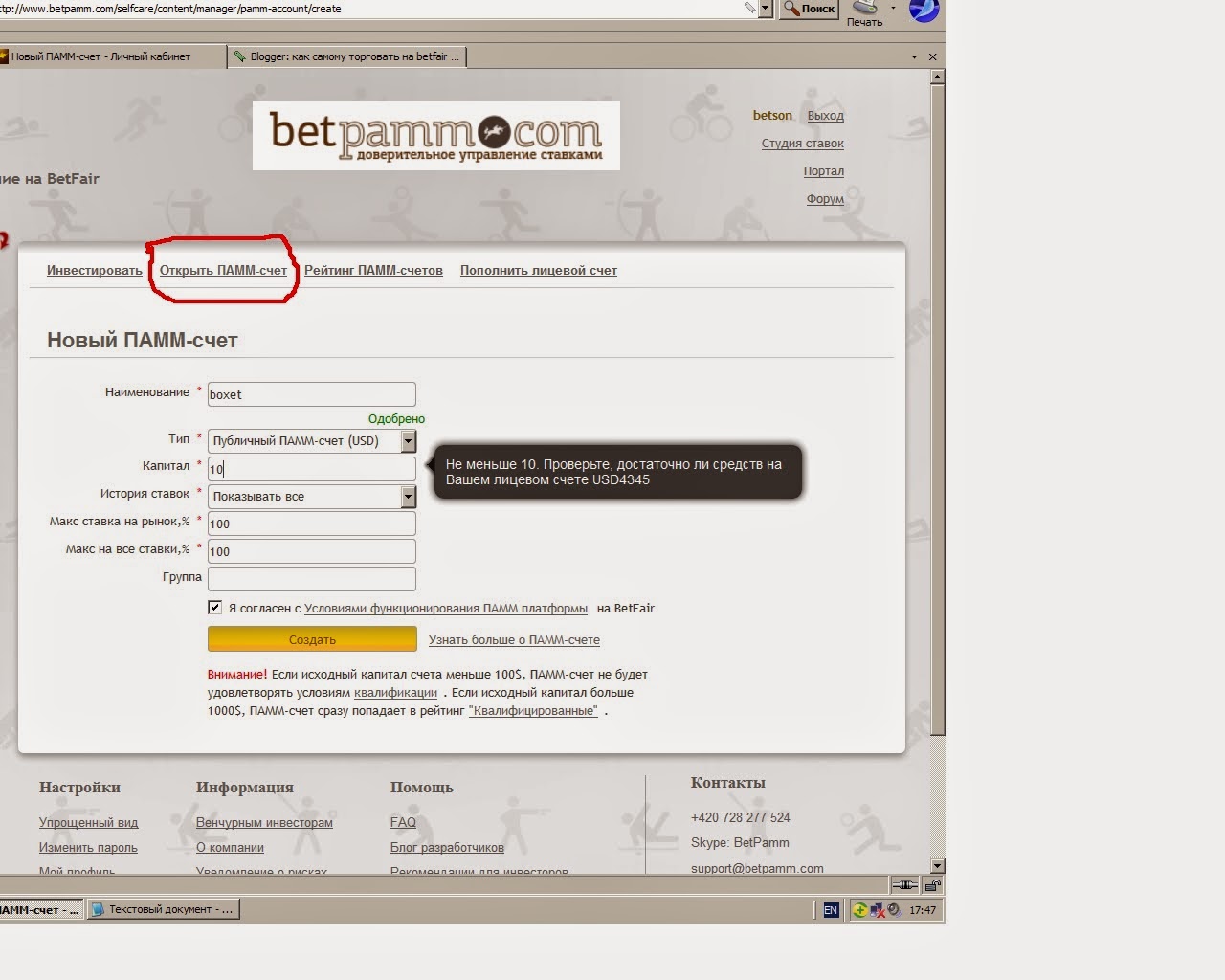The width and height of the screenshot is (1225, 980).
Task: Open Изменить пароль link
Action: coord(88,848)
